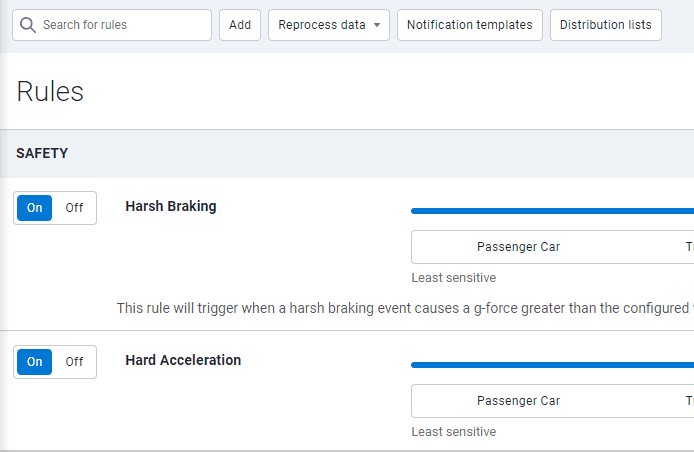
Task: Adjust the Harsh Braking sensitivity slider
Action: click(550, 211)
